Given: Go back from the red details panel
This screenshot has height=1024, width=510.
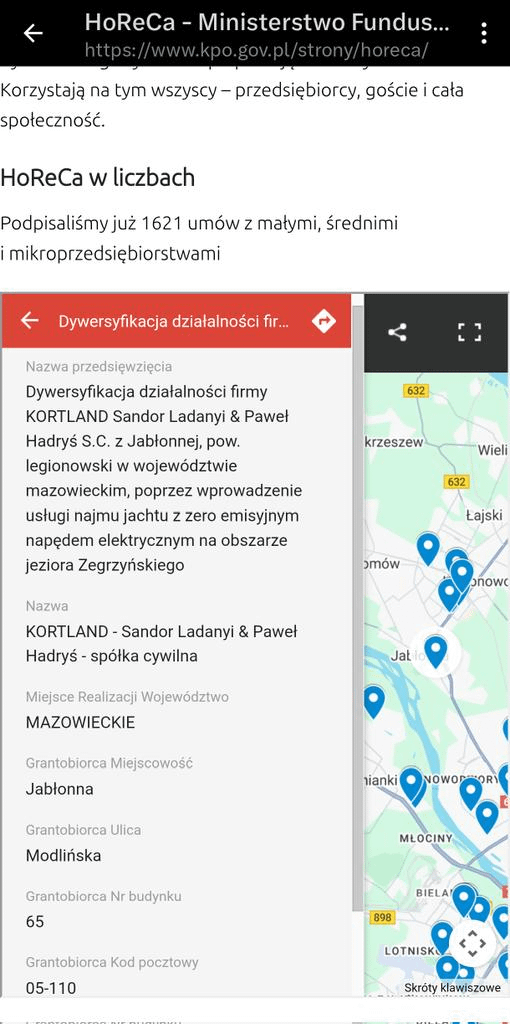Looking at the screenshot, I should [x=30, y=320].
